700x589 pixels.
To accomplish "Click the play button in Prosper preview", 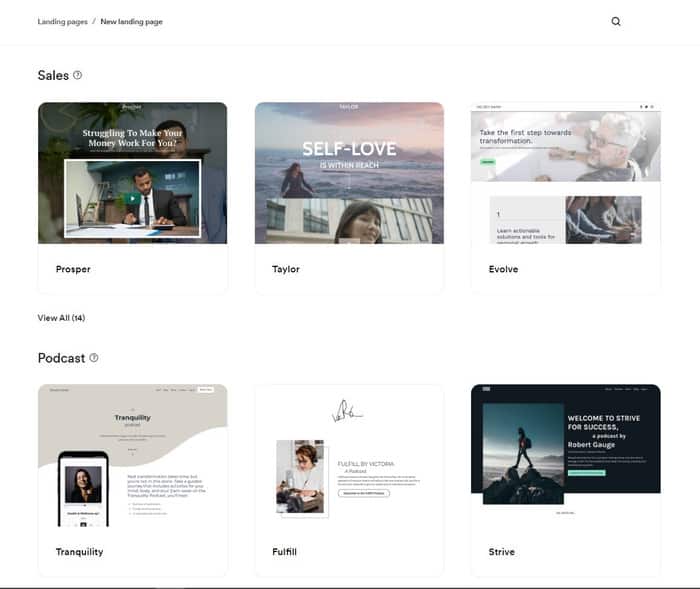I will [132, 199].
